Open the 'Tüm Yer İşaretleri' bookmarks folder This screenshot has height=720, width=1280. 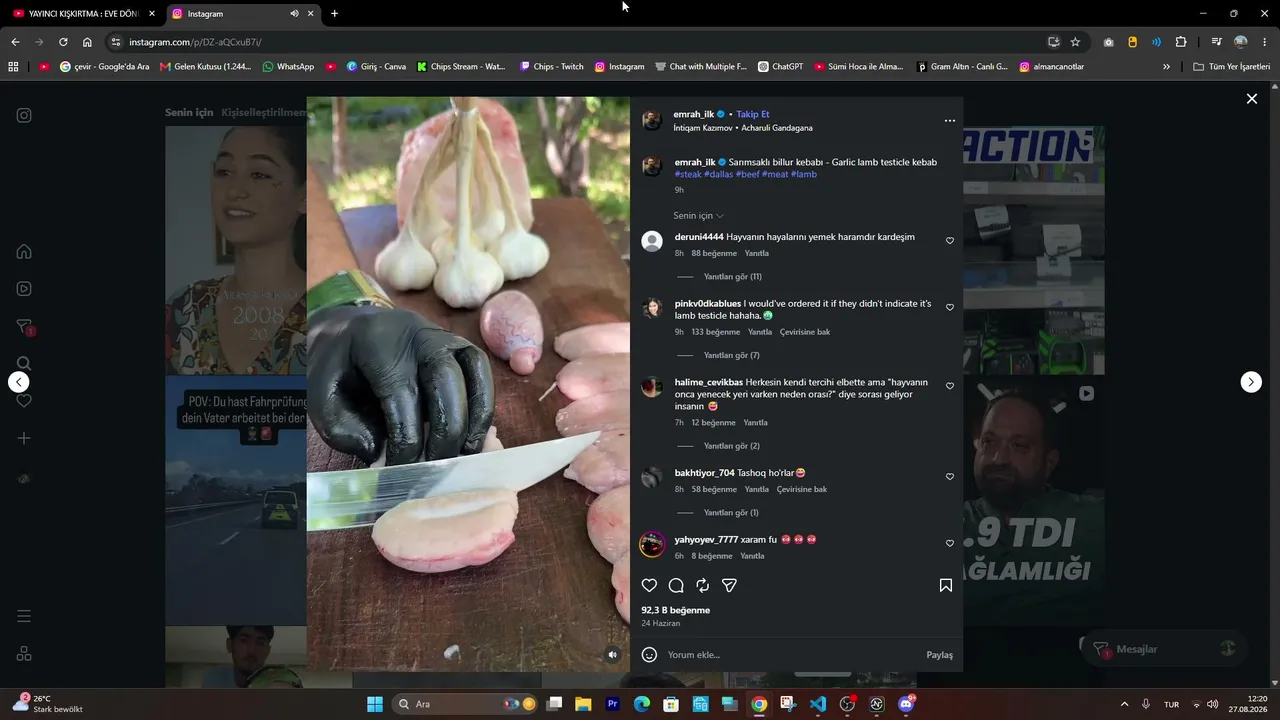(1232, 67)
